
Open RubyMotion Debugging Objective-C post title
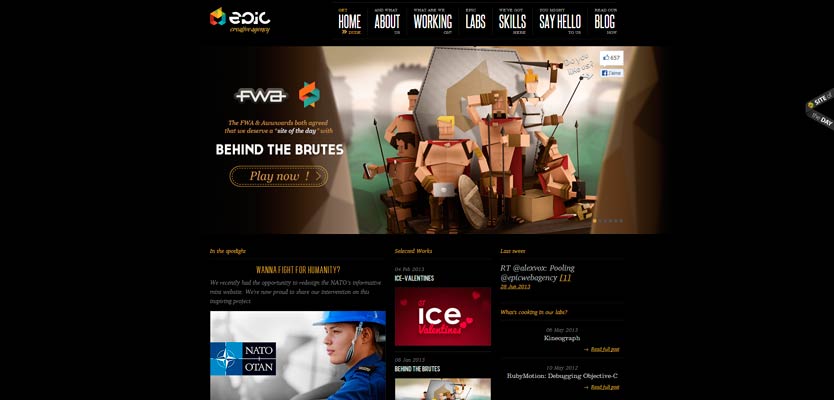pos(562,376)
